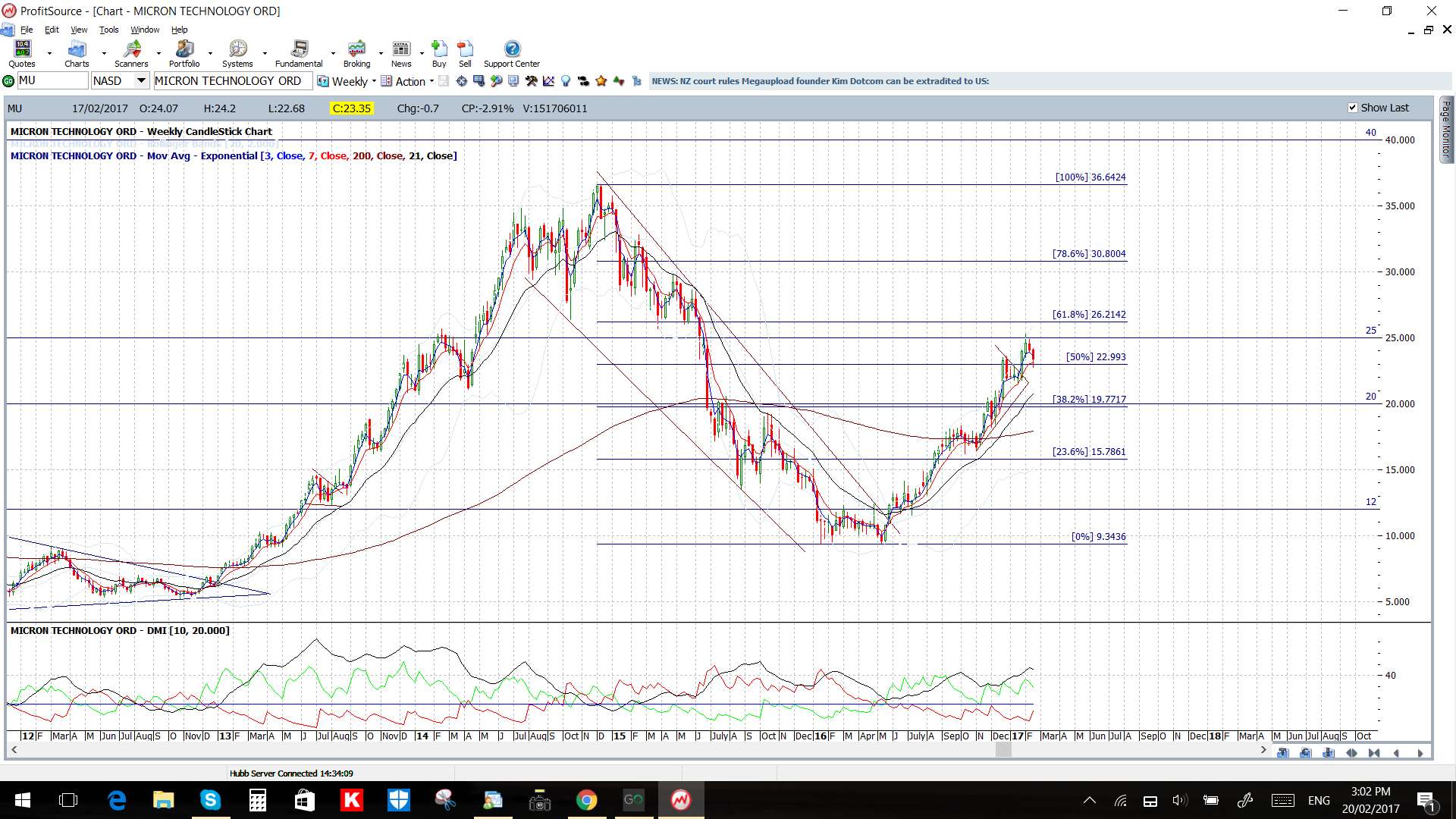Expand the NASD exchange dropdown

point(141,80)
